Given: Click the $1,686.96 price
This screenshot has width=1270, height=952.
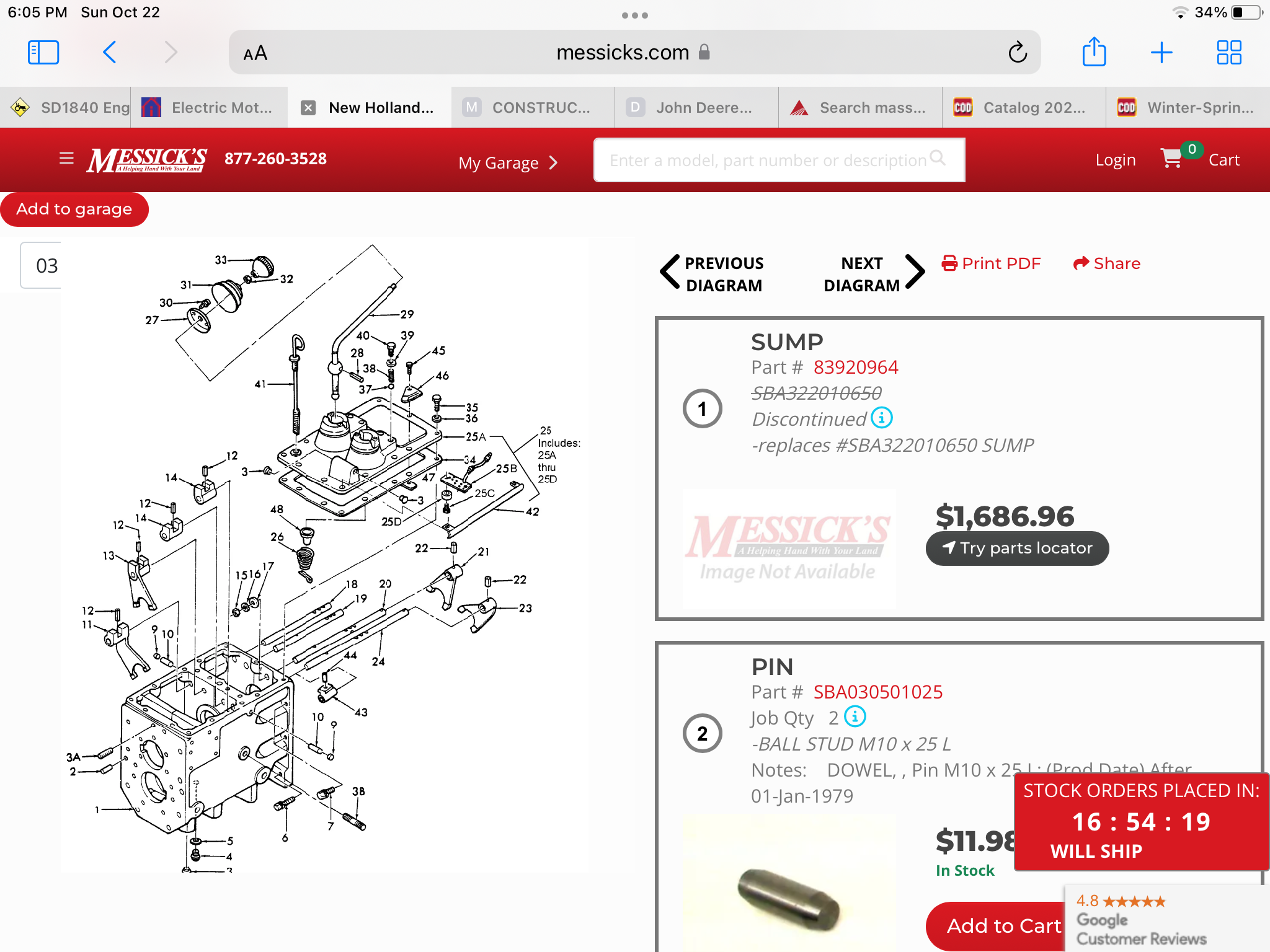Looking at the screenshot, I should (x=1005, y=516).
